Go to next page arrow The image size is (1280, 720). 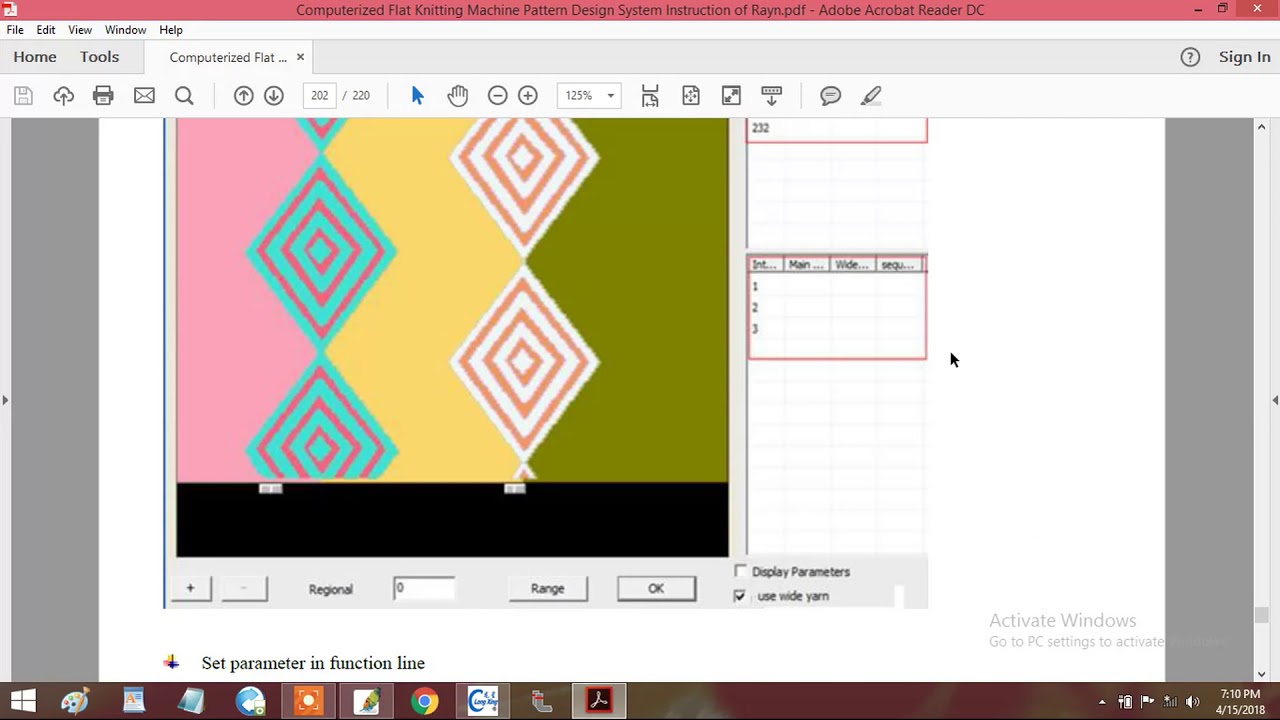[x=274, y=96]
